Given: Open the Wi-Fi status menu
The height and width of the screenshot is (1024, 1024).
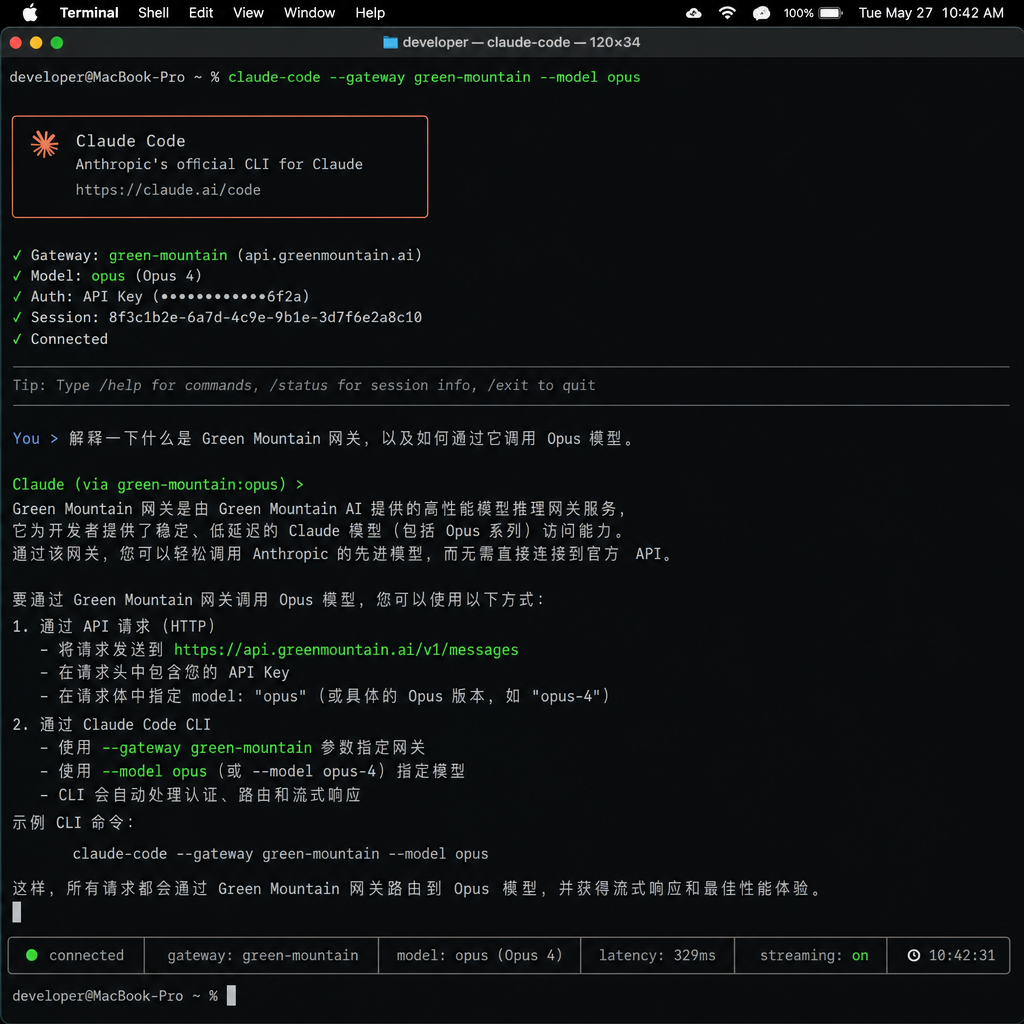Looking at the screenshot, I should (x=727, y=12).
